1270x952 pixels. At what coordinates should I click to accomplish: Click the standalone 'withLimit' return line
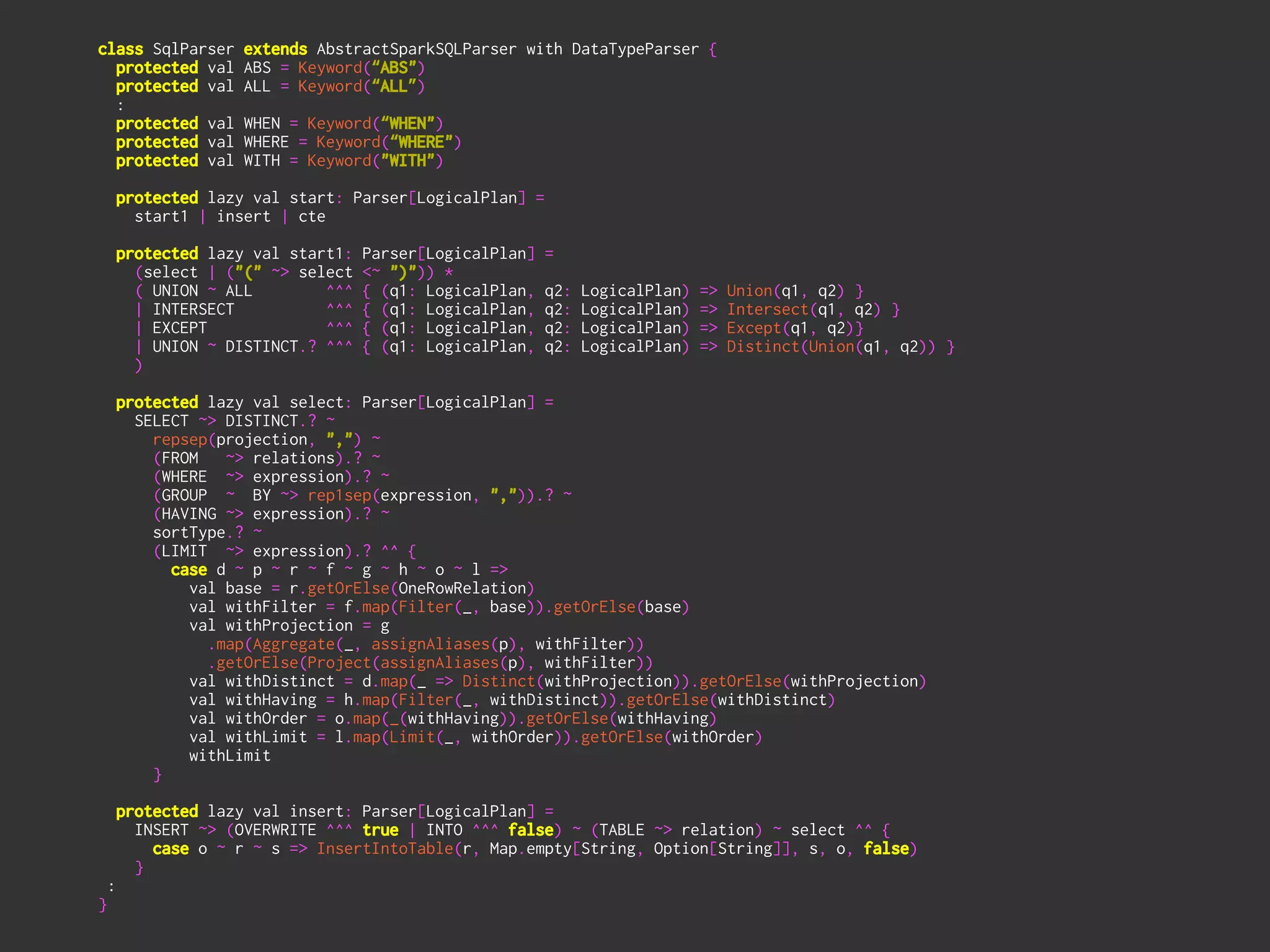tap(230, 756)
